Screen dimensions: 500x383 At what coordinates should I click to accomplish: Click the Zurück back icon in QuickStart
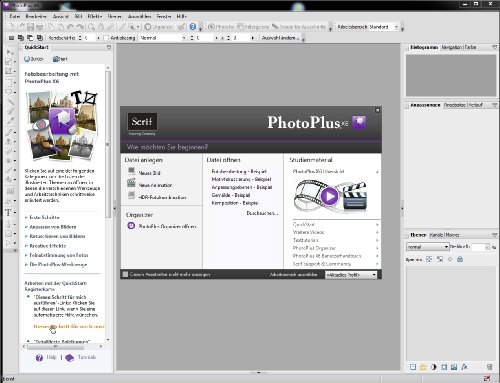(x=27, y=59)
